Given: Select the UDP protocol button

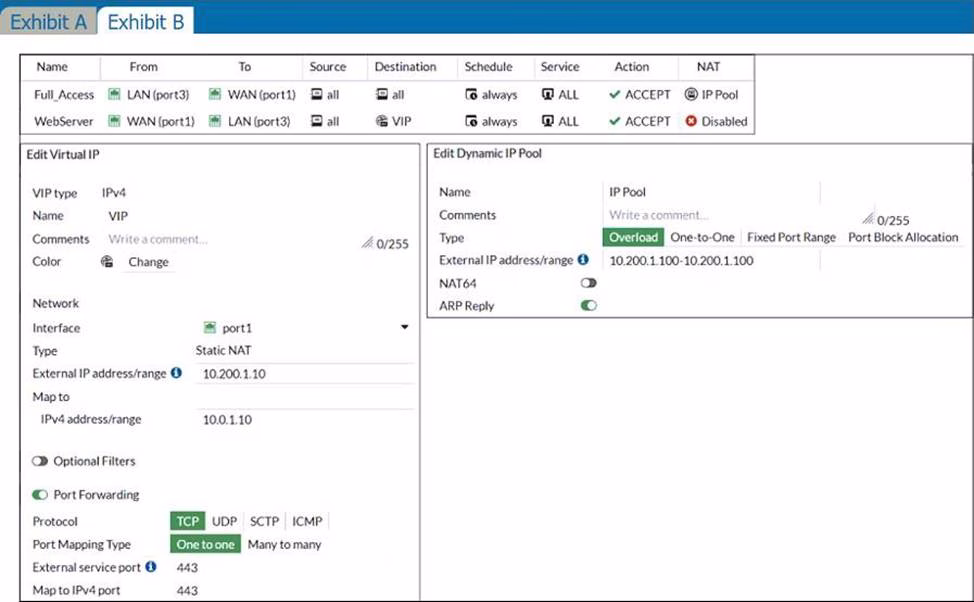Looking at the screenshot, I should (x=224, y=521).
